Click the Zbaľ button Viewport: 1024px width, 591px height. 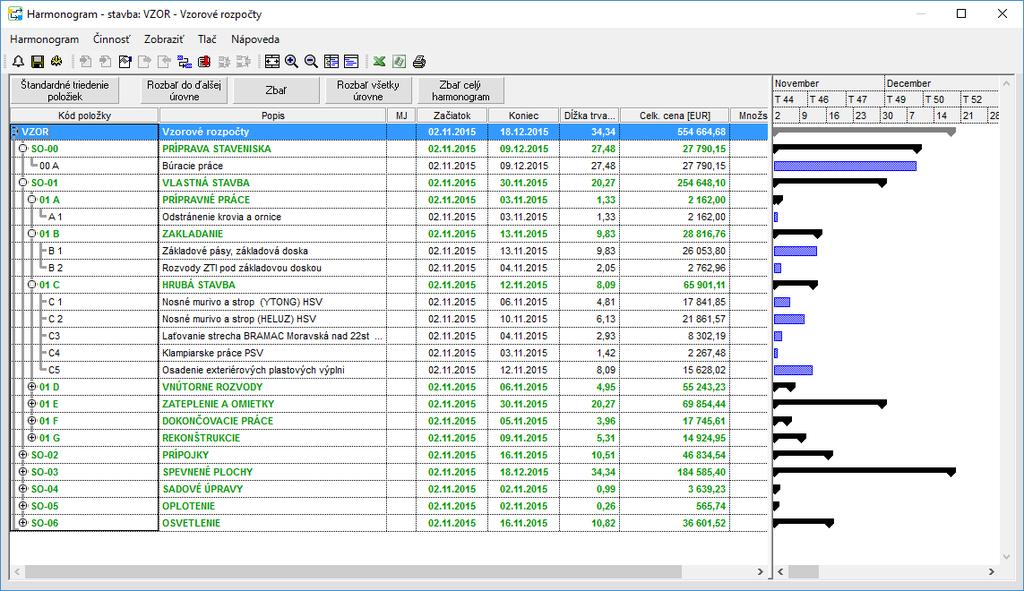point(276,90)
